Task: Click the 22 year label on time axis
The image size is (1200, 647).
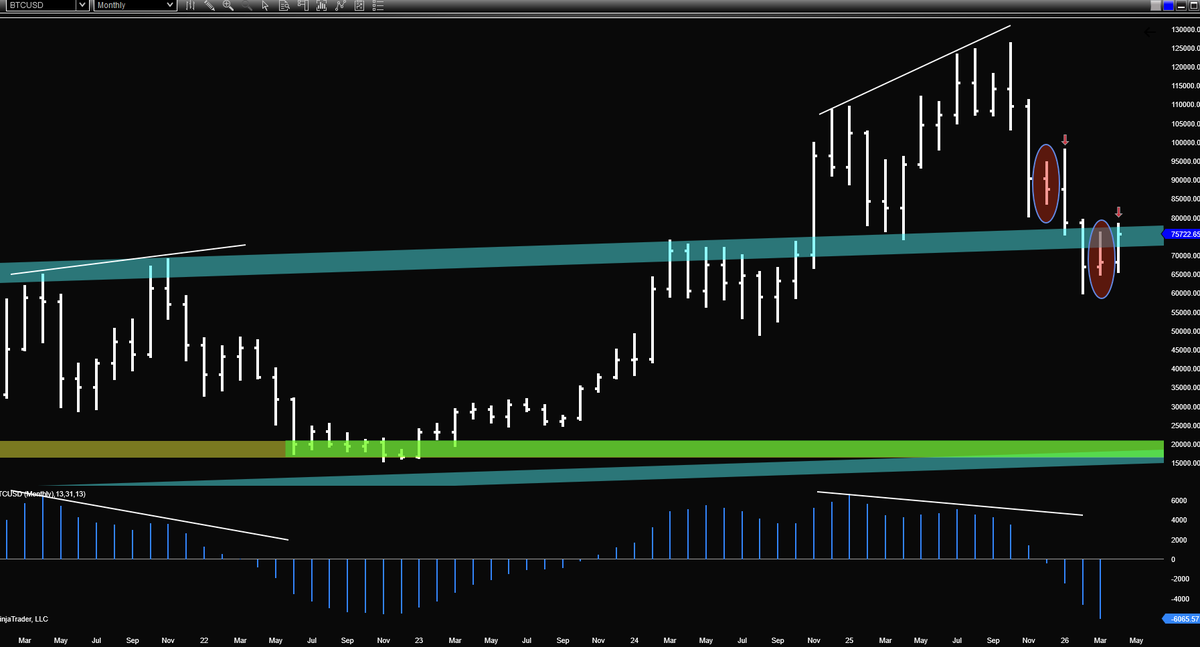Action: (204, 639)
